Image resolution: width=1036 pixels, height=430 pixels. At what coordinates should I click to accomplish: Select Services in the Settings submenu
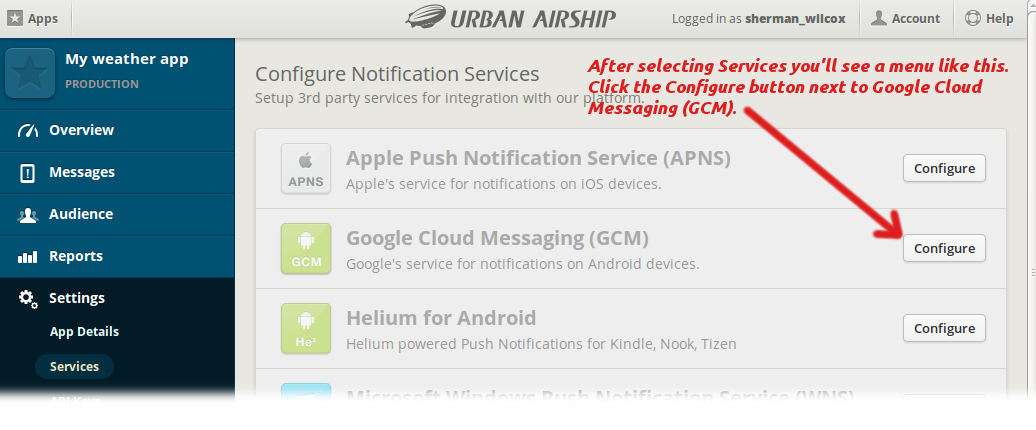pos(74,367)
